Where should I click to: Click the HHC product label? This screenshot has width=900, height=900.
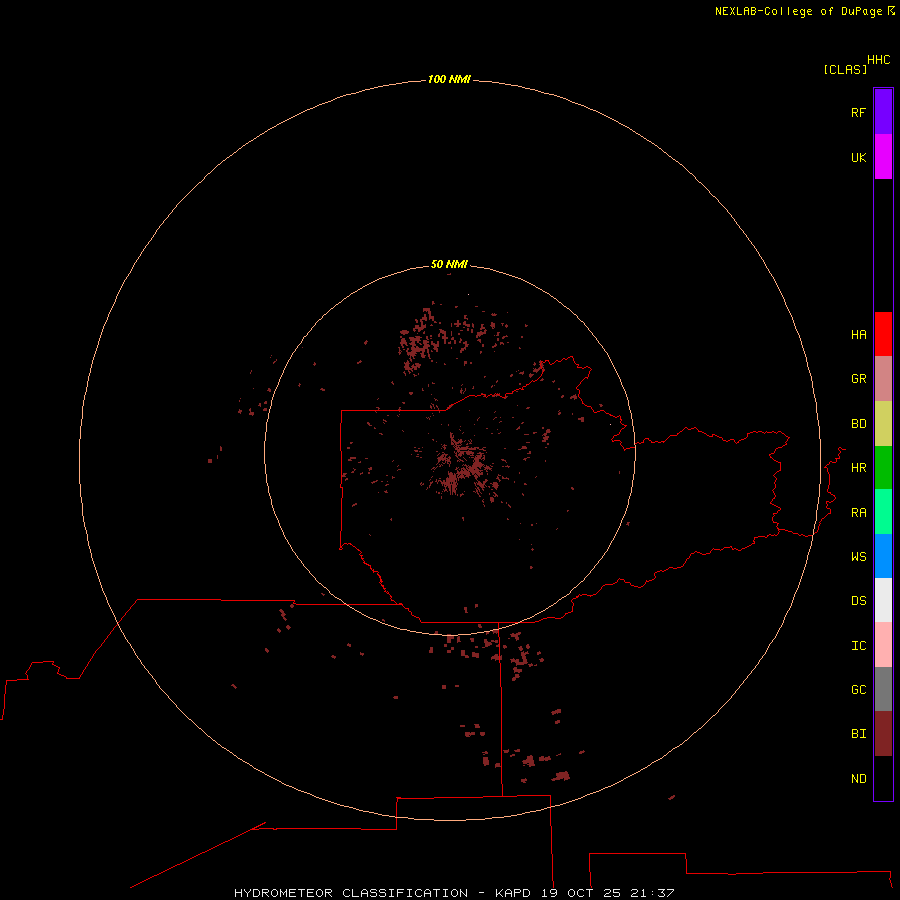pos(878,60)
